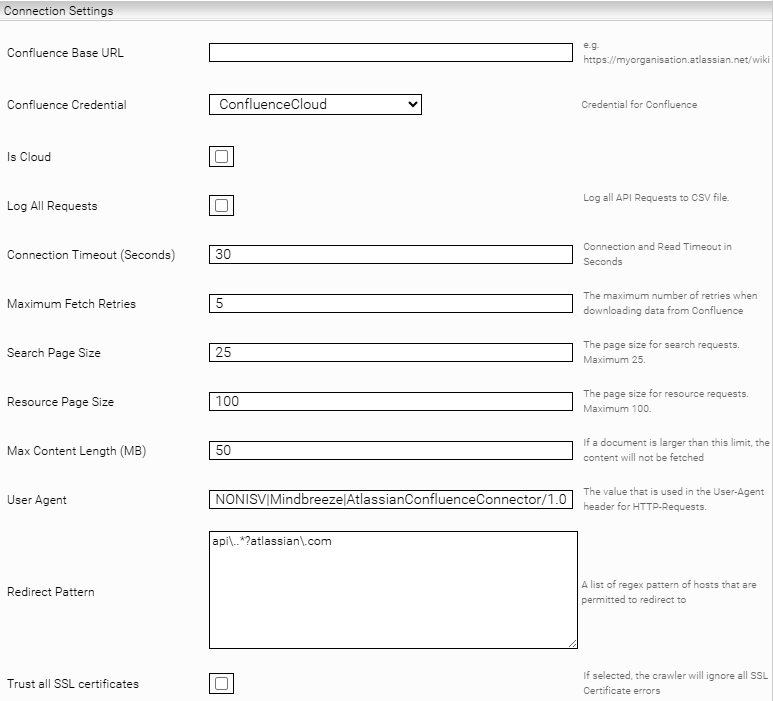Select the Max Content Length input

click(390, 451)
